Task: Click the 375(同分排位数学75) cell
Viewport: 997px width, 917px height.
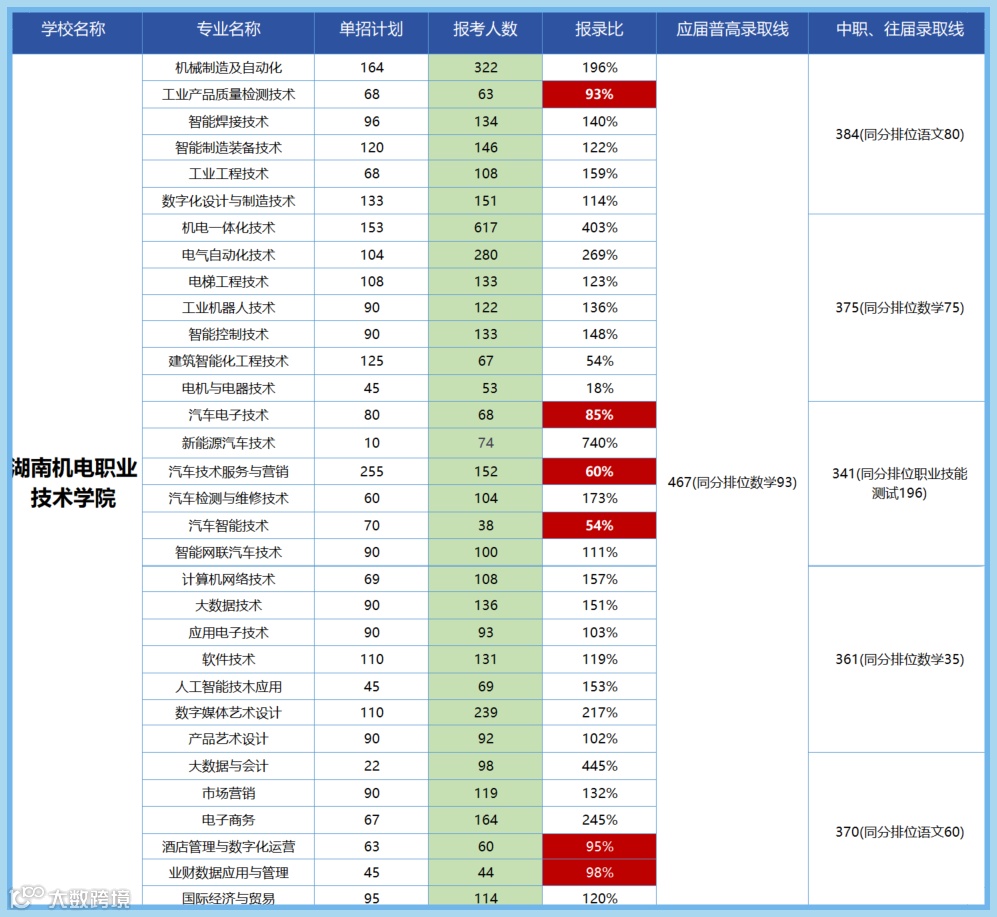Action: tap(899, 308)
